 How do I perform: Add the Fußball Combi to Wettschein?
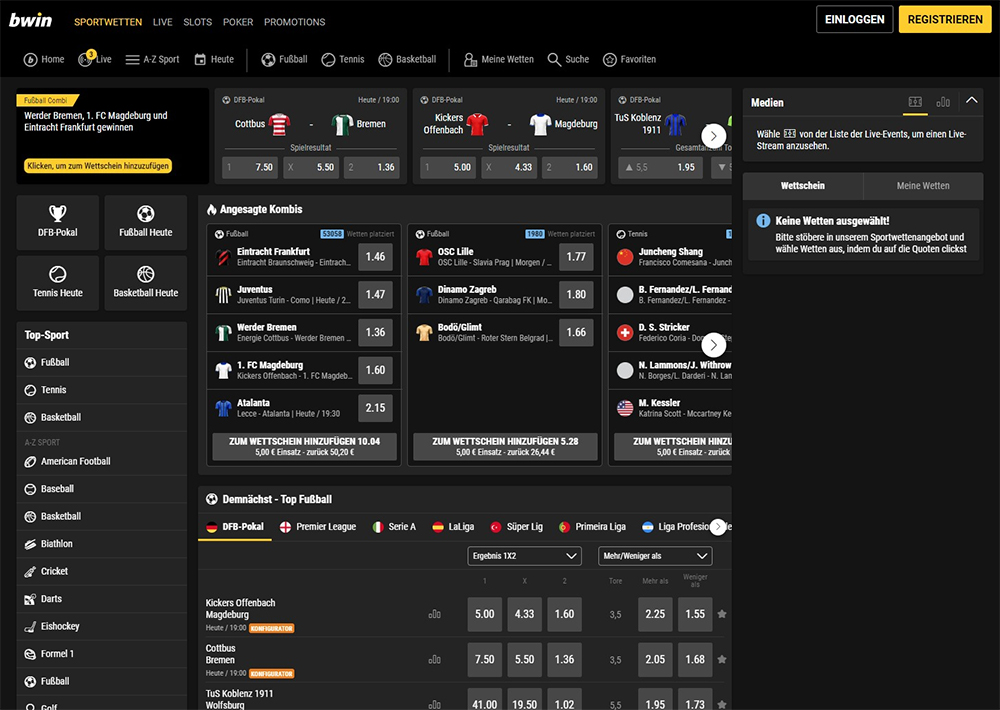point(98,166)
